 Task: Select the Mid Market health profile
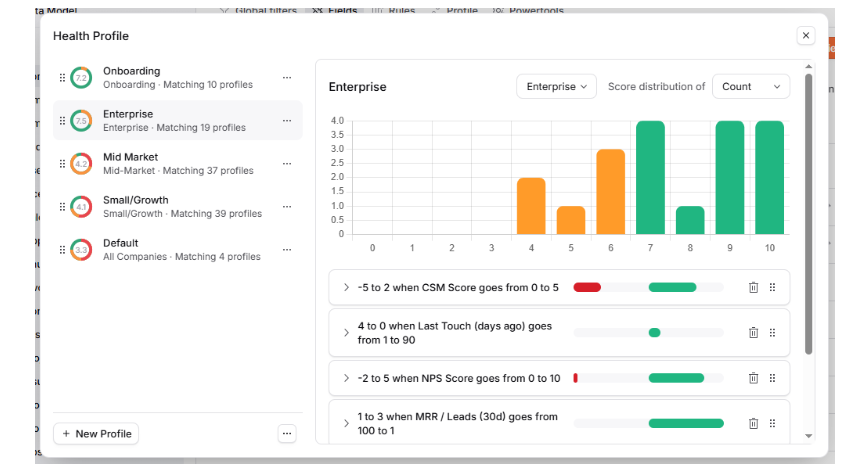click(x=178, y=163)
